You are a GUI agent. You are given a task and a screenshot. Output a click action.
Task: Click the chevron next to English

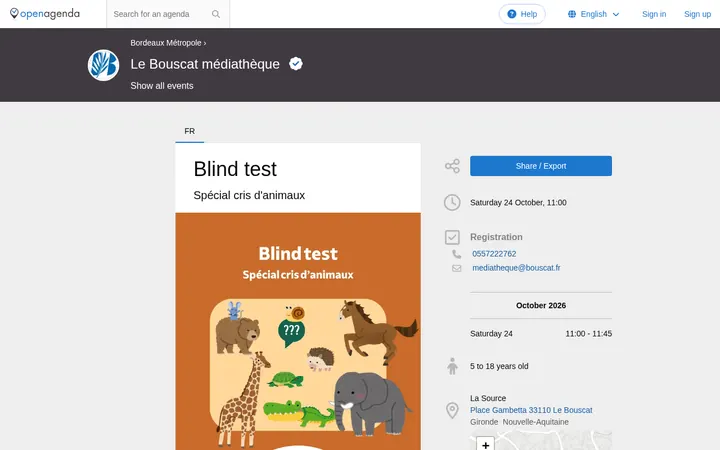coord(616,14)
